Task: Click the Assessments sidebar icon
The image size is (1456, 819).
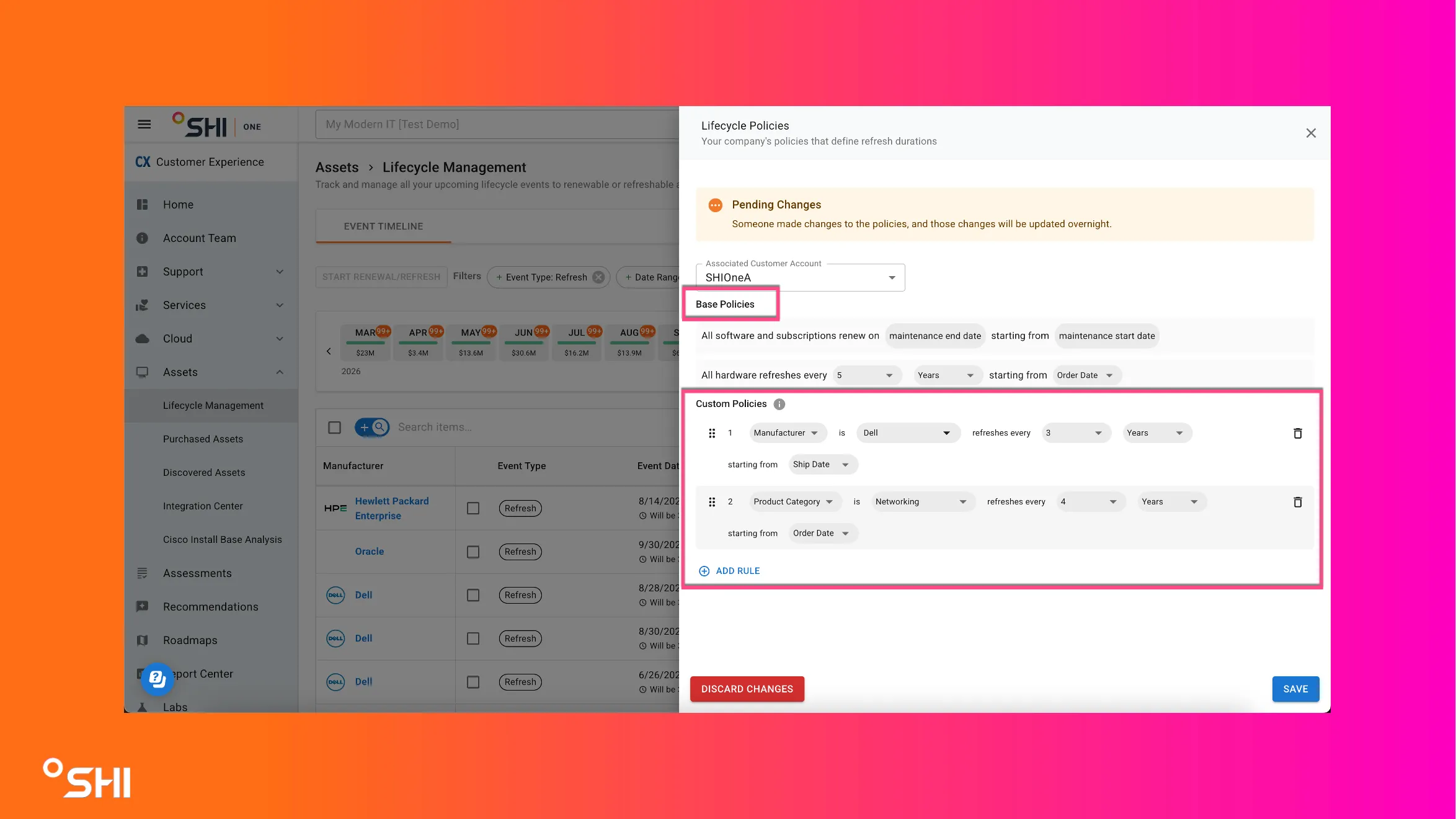Action: pyautogui.click(x=143, y=573)
